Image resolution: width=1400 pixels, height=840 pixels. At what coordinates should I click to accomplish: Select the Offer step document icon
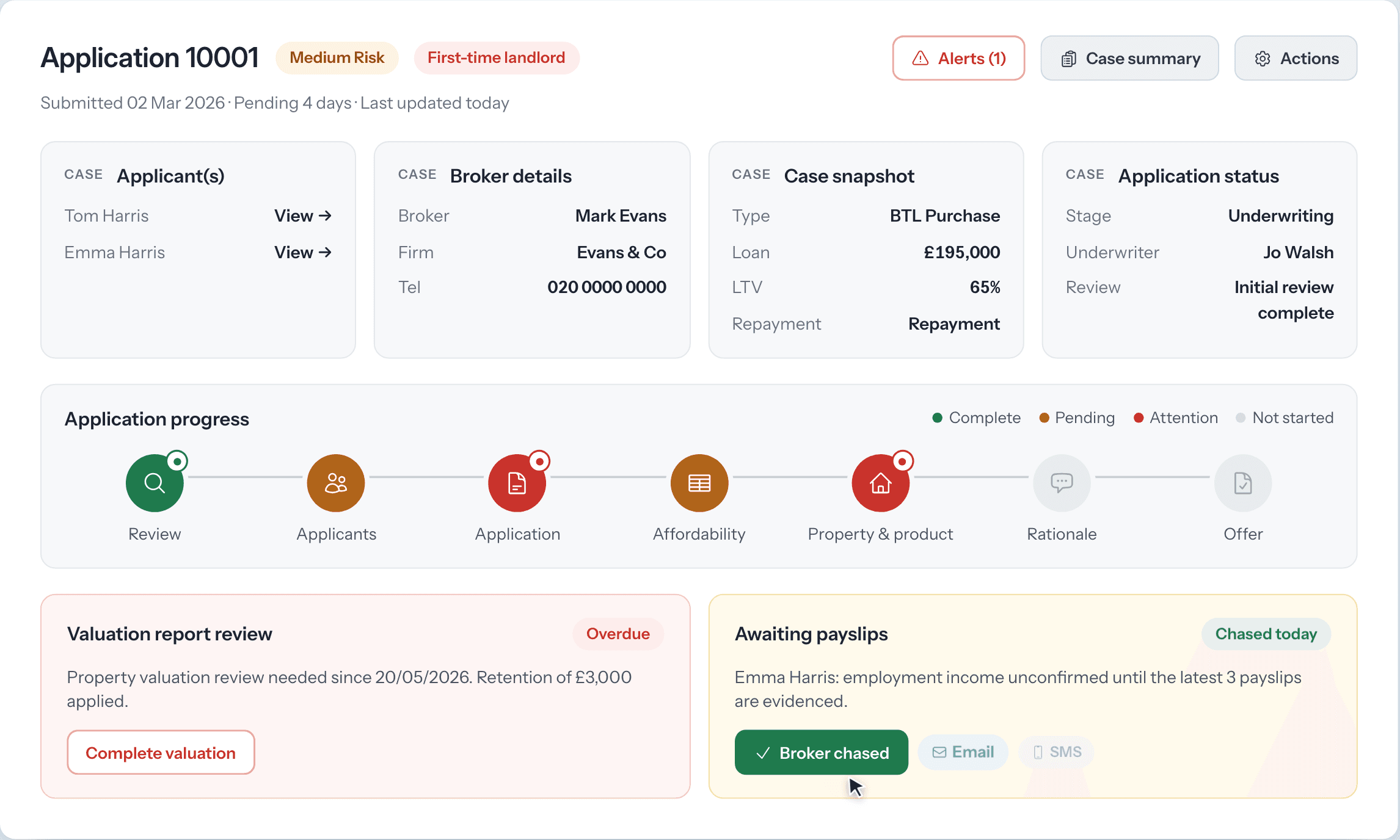point(1243,483)
